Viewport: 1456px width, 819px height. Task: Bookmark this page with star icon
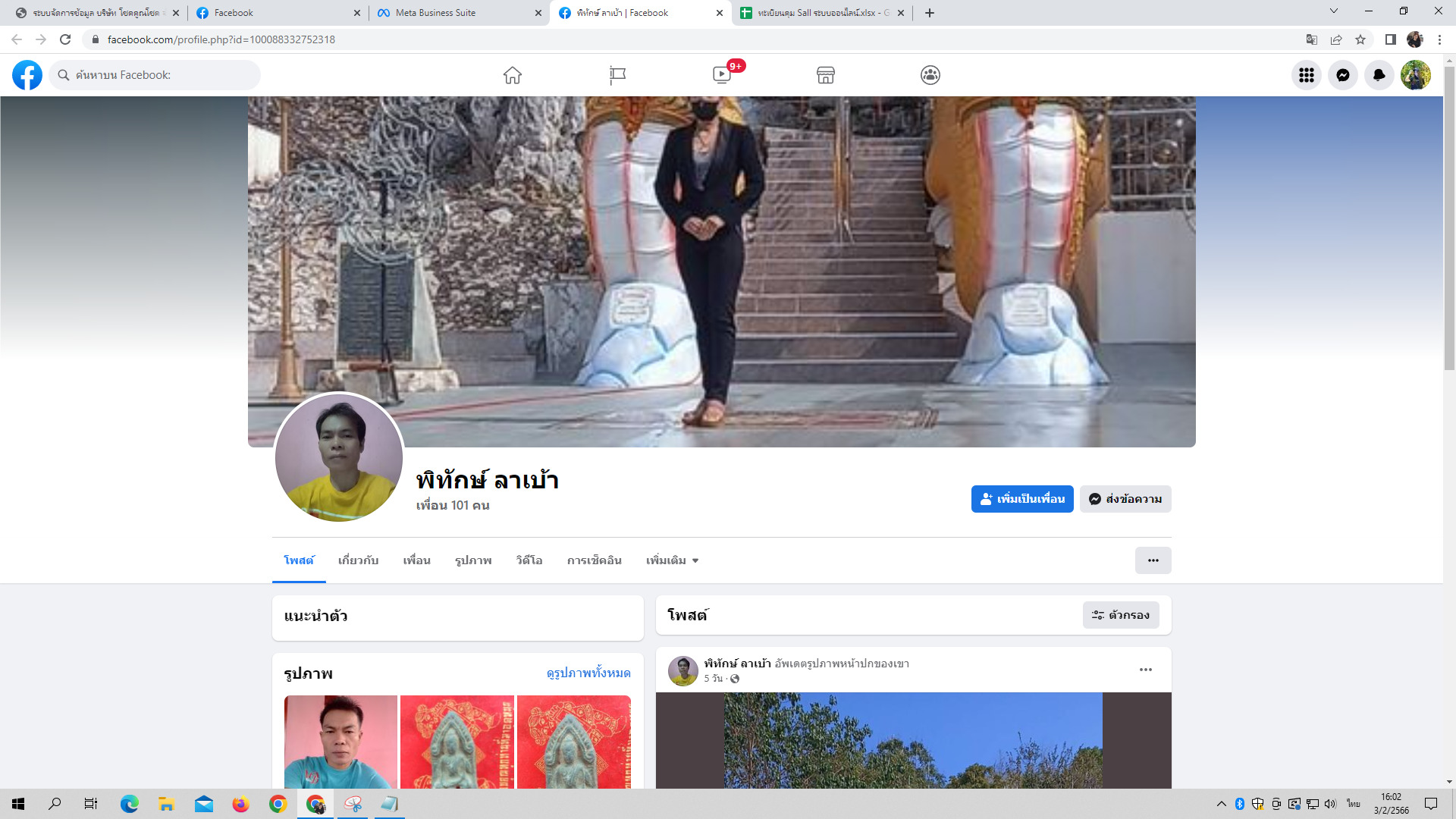1360,39
